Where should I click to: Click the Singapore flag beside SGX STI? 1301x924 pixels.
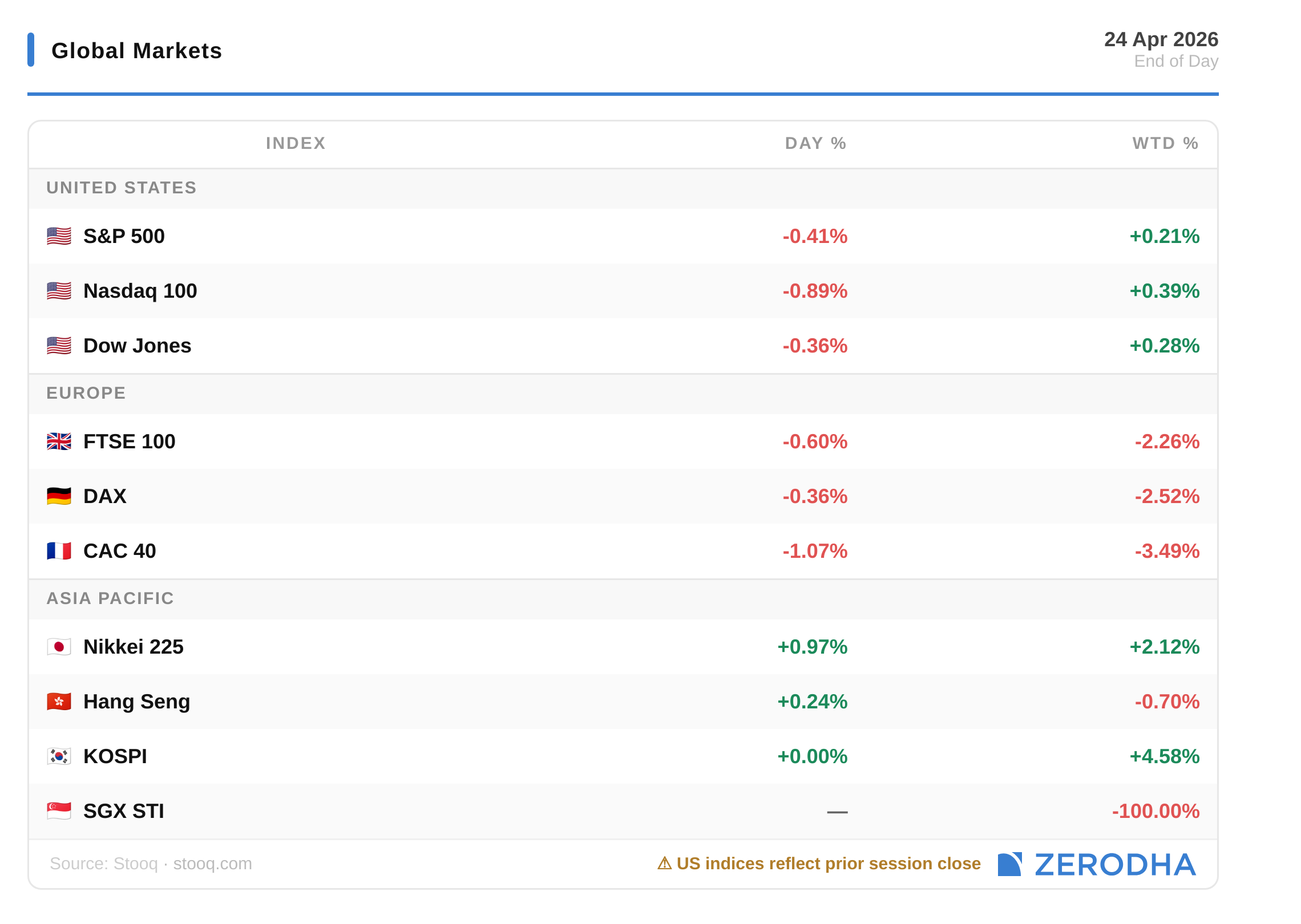coord(59,811)
